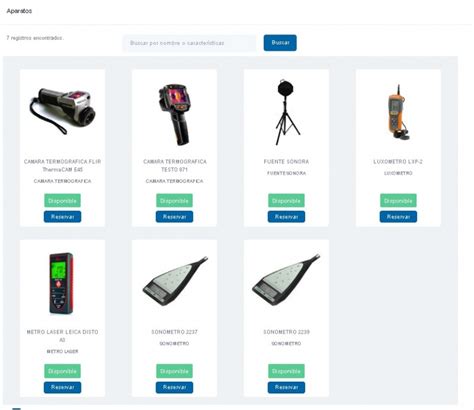Focus the search by name input field
The width and height of the screenshot is (474, 410).
190,43
